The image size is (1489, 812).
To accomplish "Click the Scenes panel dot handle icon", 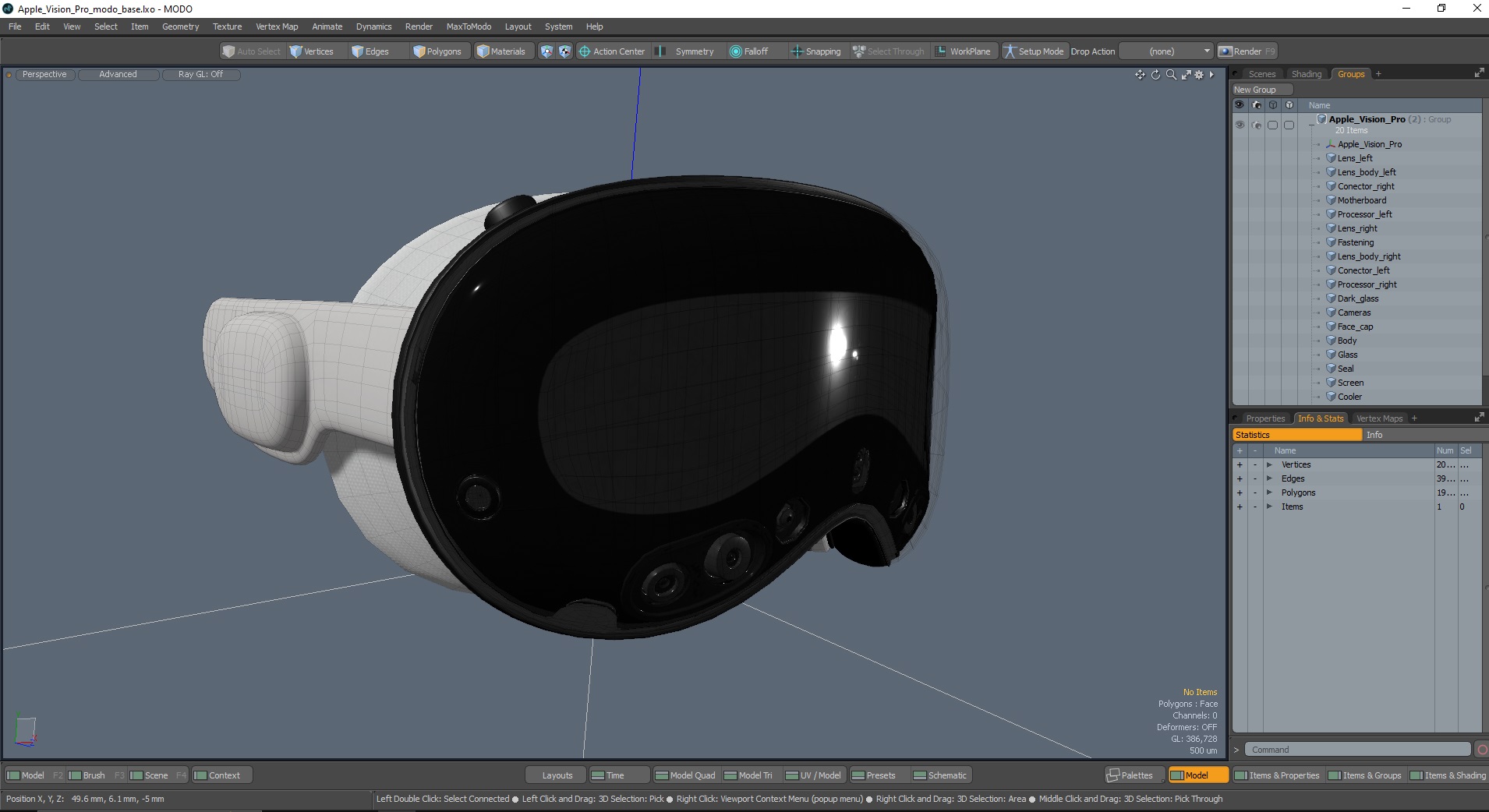I will coord(1236,74).
